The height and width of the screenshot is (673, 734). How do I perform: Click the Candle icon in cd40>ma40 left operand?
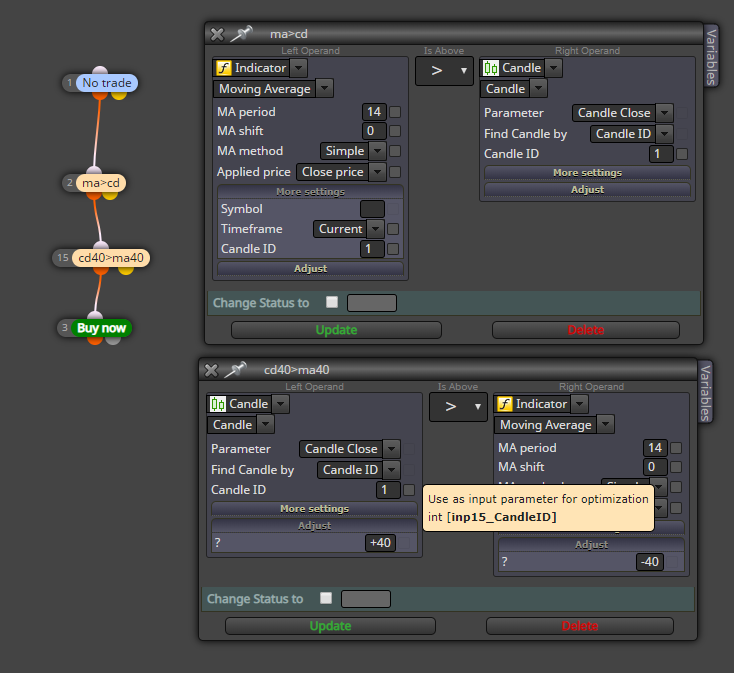(x=218, y=404)
